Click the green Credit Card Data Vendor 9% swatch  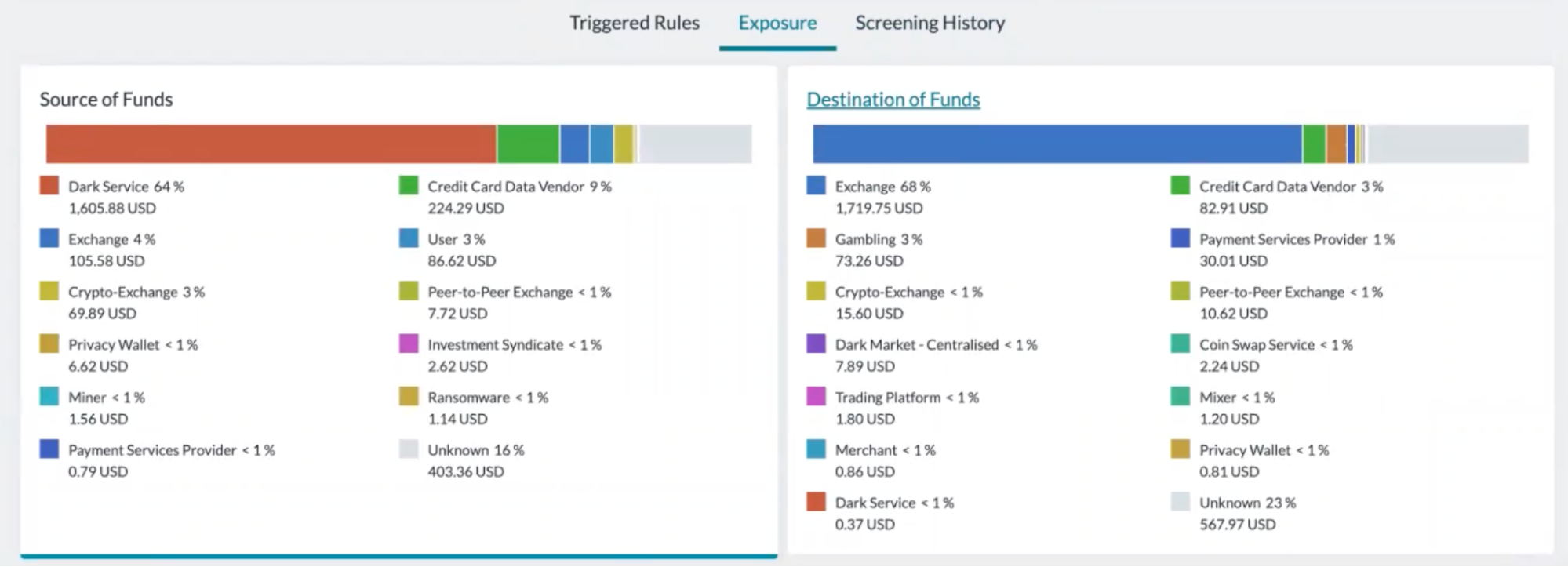point(409,186)
